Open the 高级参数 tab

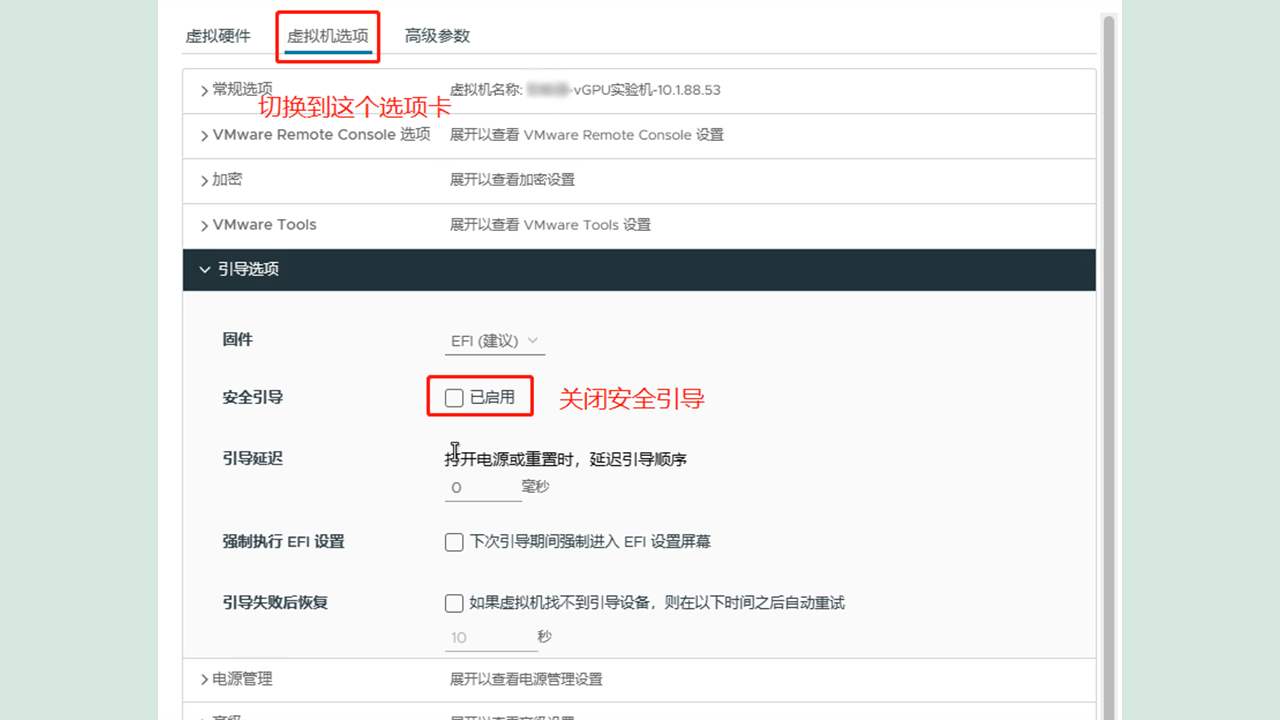click(437, 36)
